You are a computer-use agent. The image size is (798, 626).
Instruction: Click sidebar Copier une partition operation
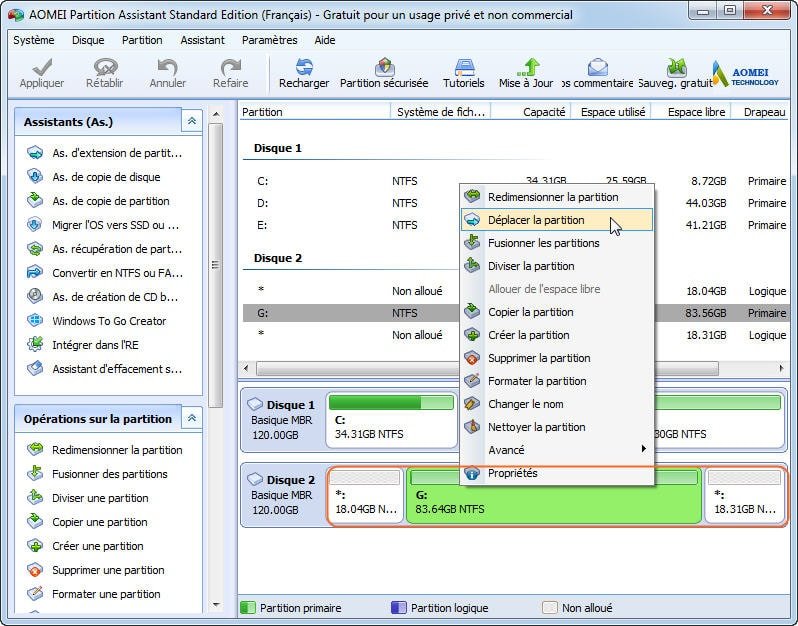pos(87,522)
